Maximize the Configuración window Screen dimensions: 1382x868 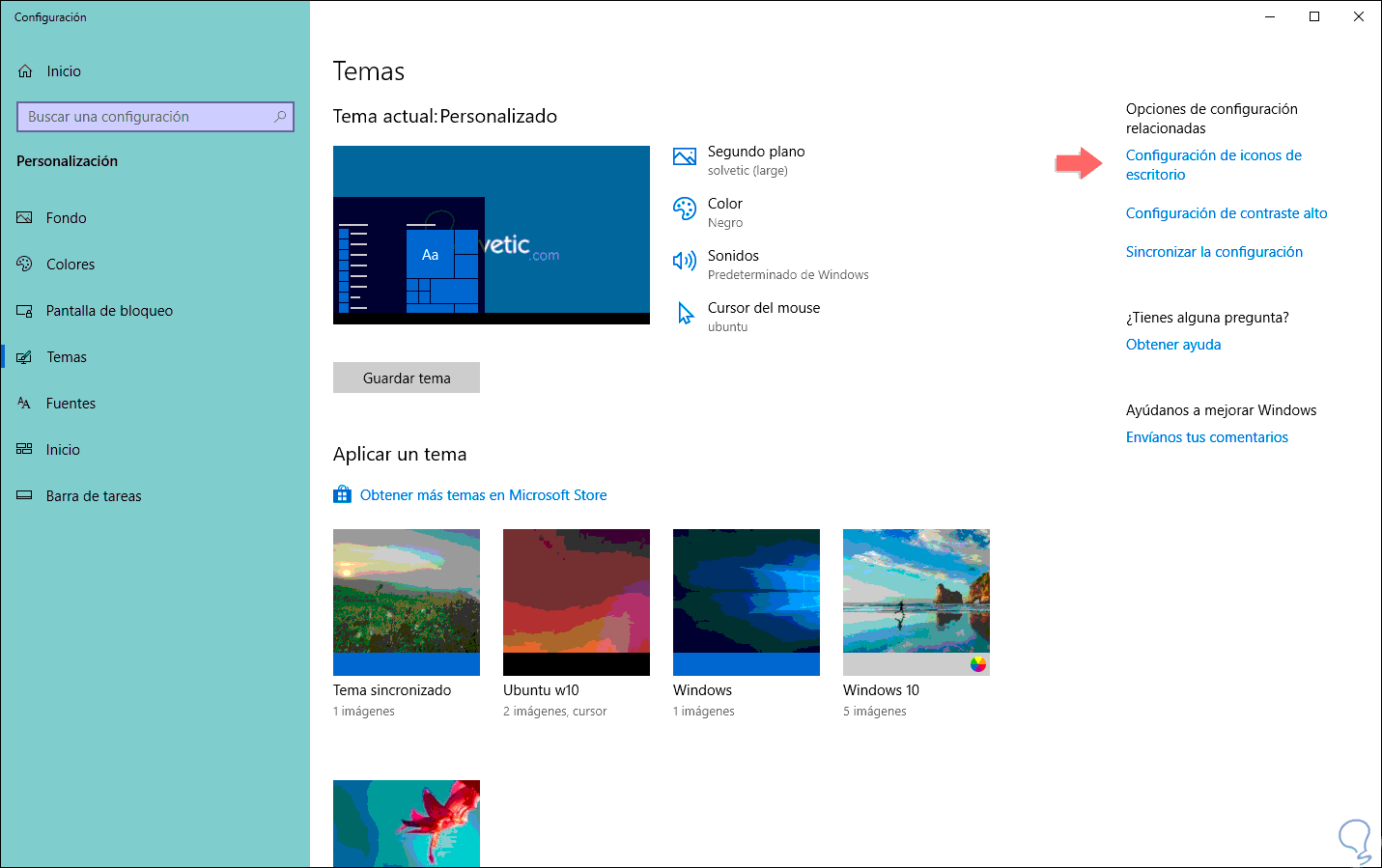1314,16
